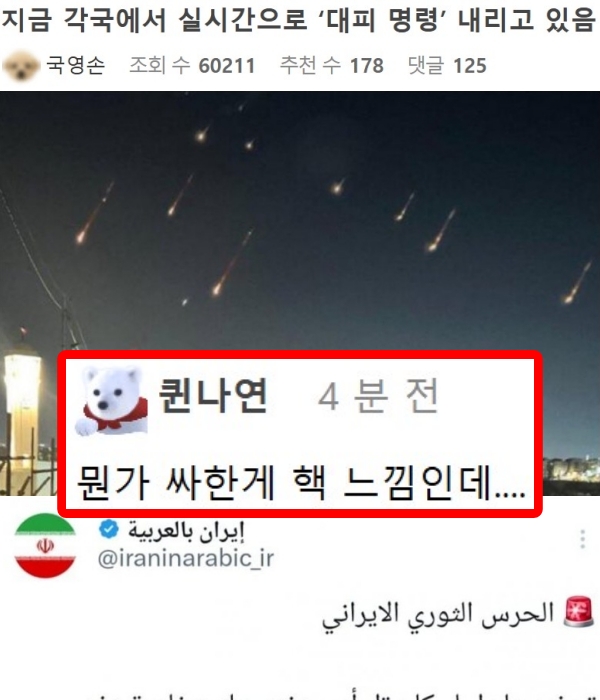
Task: Click the 4 분 전 timestamp
Action: coord(379,396)
